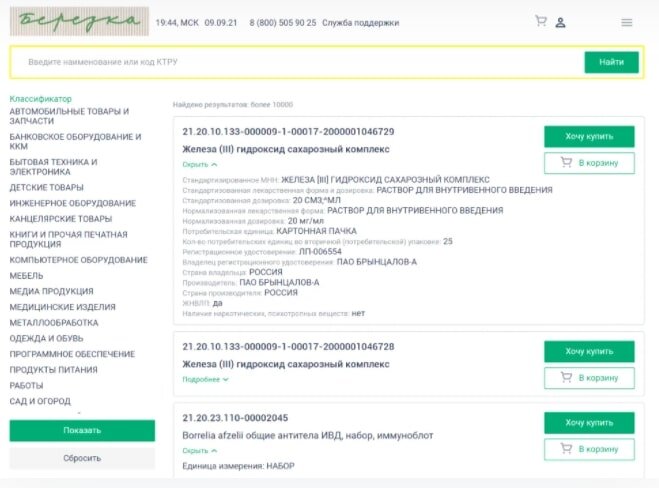659x488 pixels.
Task: Select category Программное обеспечение
Action: point(72,354)
